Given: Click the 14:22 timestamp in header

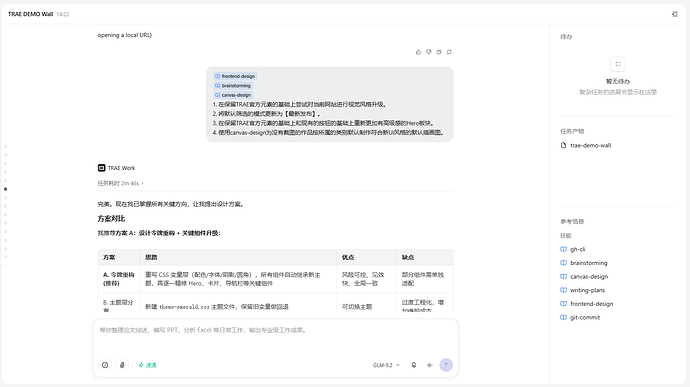Looking at the screenshot, I should 63,14.
